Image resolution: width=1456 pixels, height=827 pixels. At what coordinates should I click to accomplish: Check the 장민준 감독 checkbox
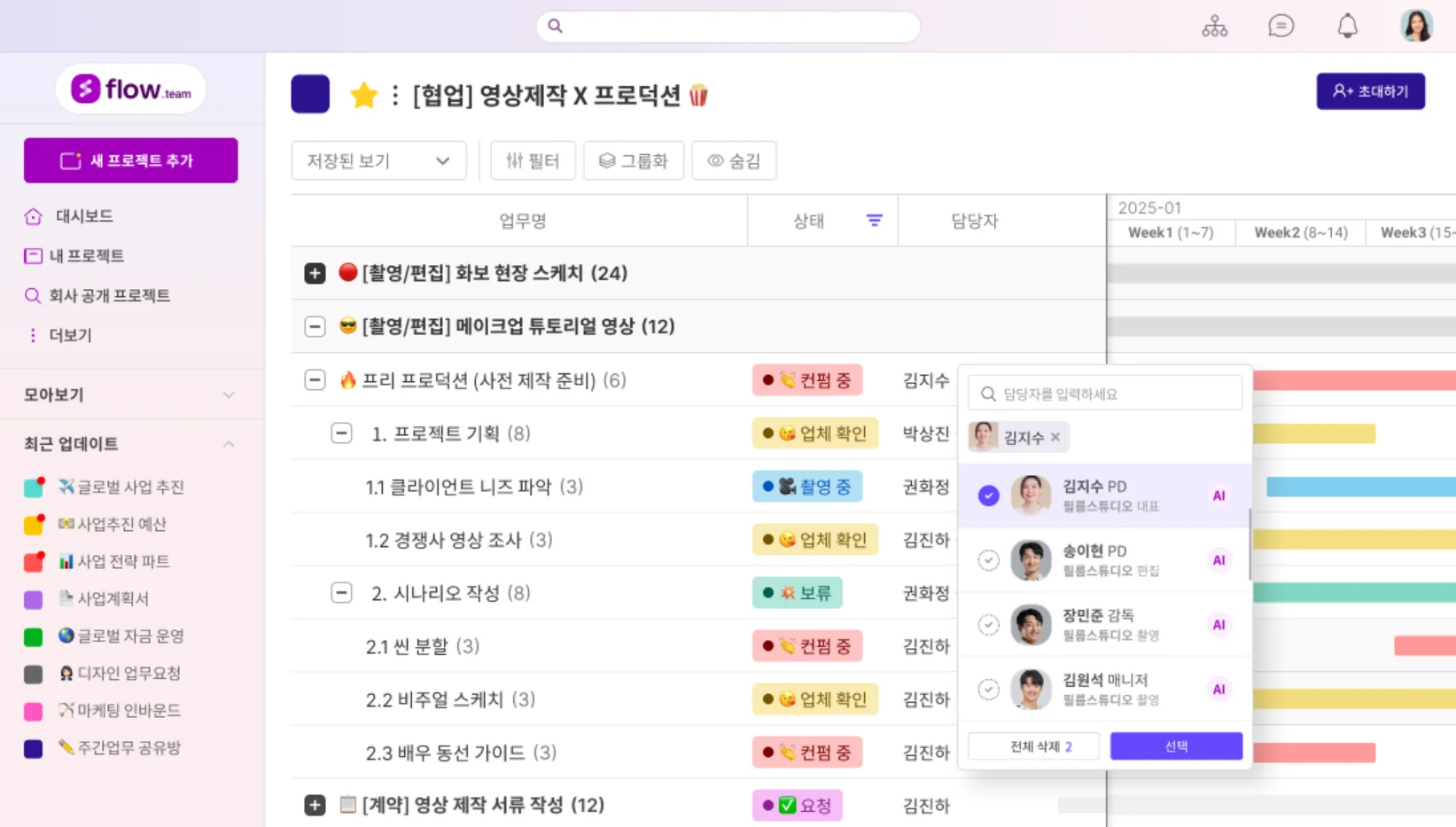pos(988,625)
